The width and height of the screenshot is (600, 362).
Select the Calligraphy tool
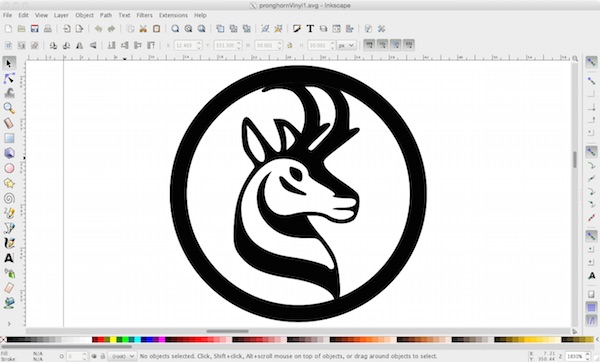(9, 243)
